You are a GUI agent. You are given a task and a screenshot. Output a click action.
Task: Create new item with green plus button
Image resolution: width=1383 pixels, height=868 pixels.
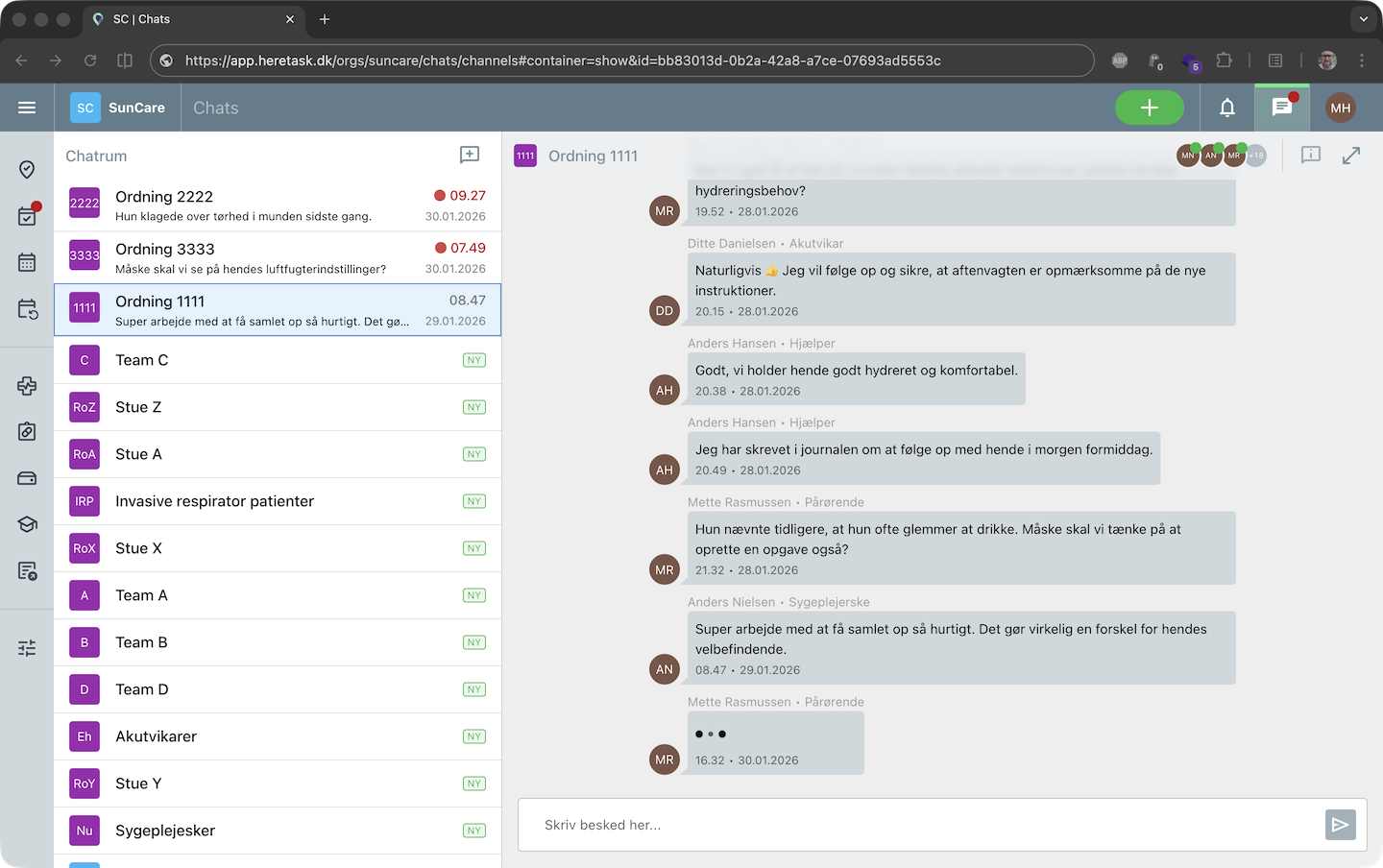(1150, 108)
